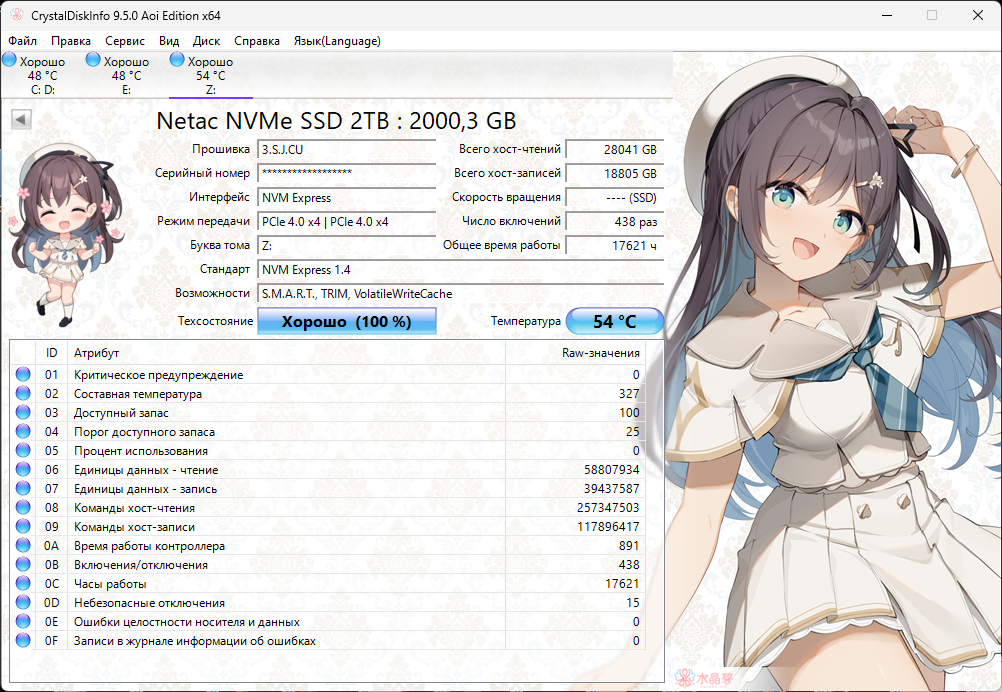
Task: Click the serial number field
Action: pyautogui.click(x=346, y=173)
